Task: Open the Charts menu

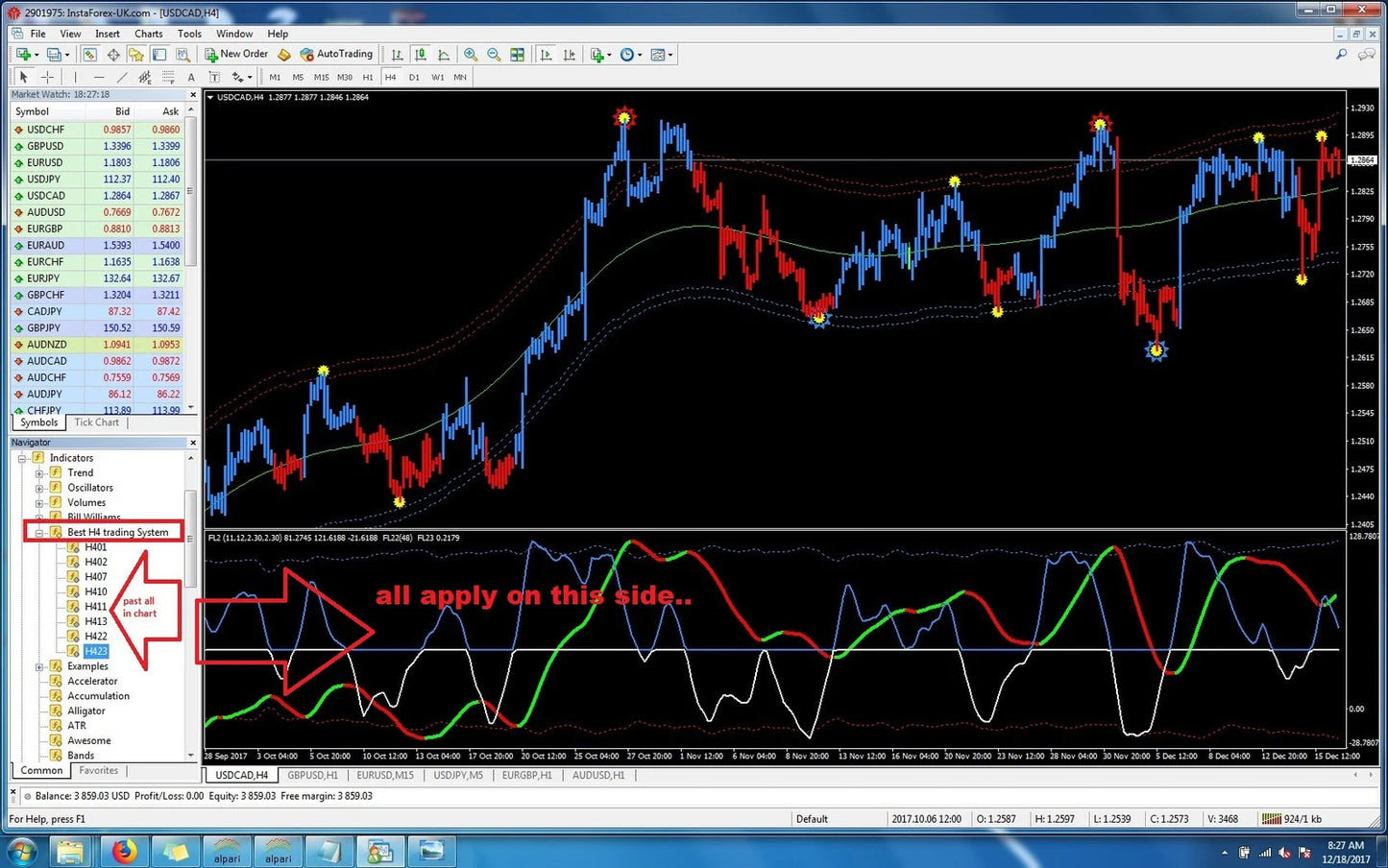Action: [148, 34]
